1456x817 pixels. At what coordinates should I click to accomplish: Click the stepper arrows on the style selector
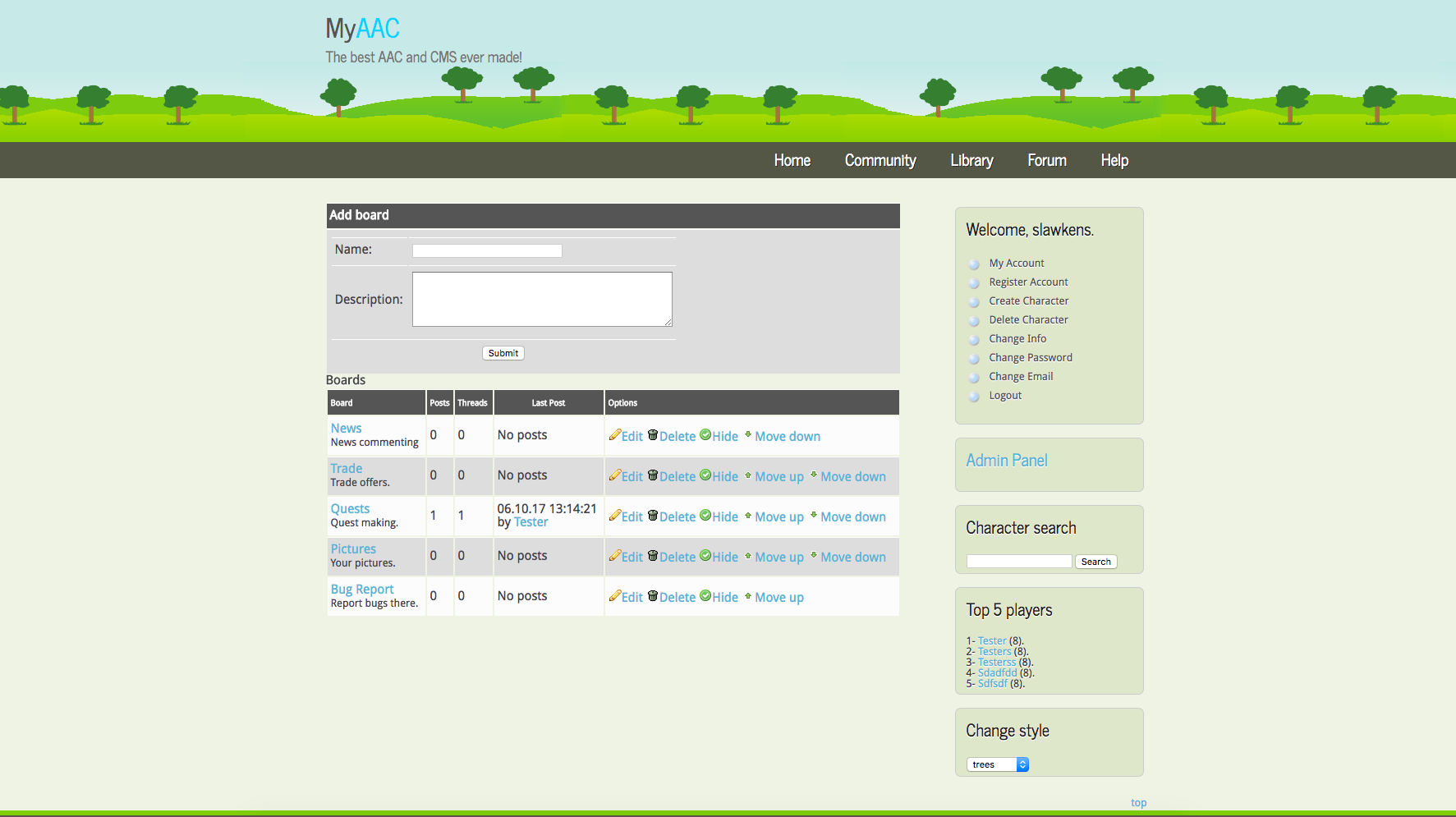point(1022,764)
